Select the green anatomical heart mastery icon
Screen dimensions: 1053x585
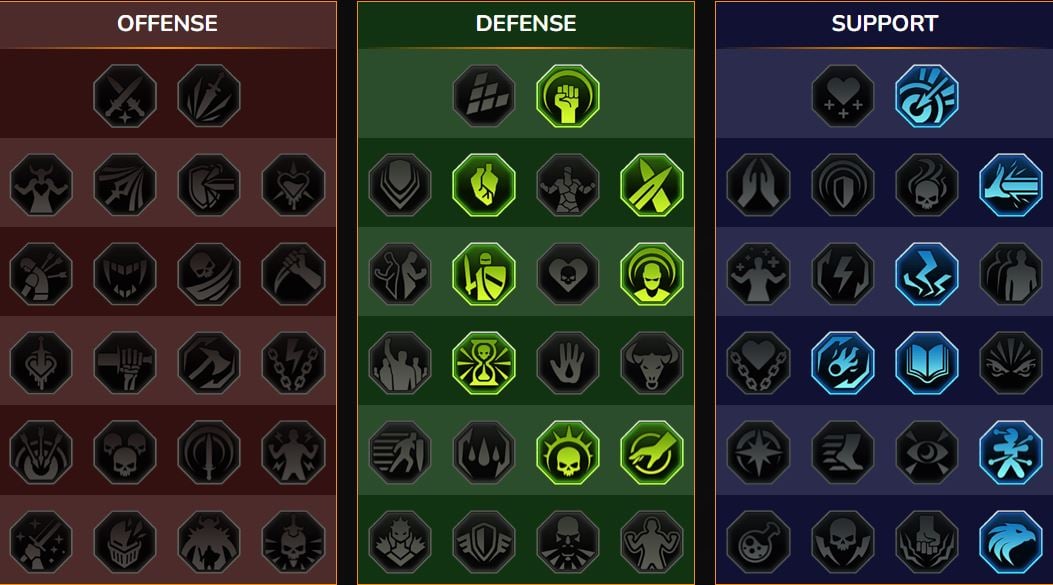484,185
